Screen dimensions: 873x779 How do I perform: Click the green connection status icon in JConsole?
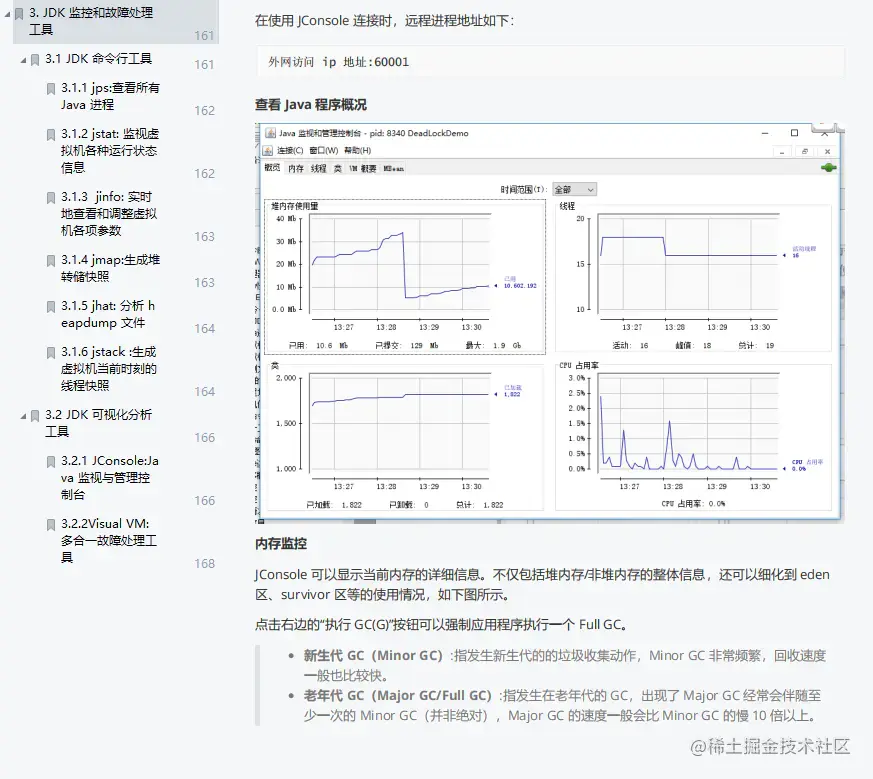(827, 167)
